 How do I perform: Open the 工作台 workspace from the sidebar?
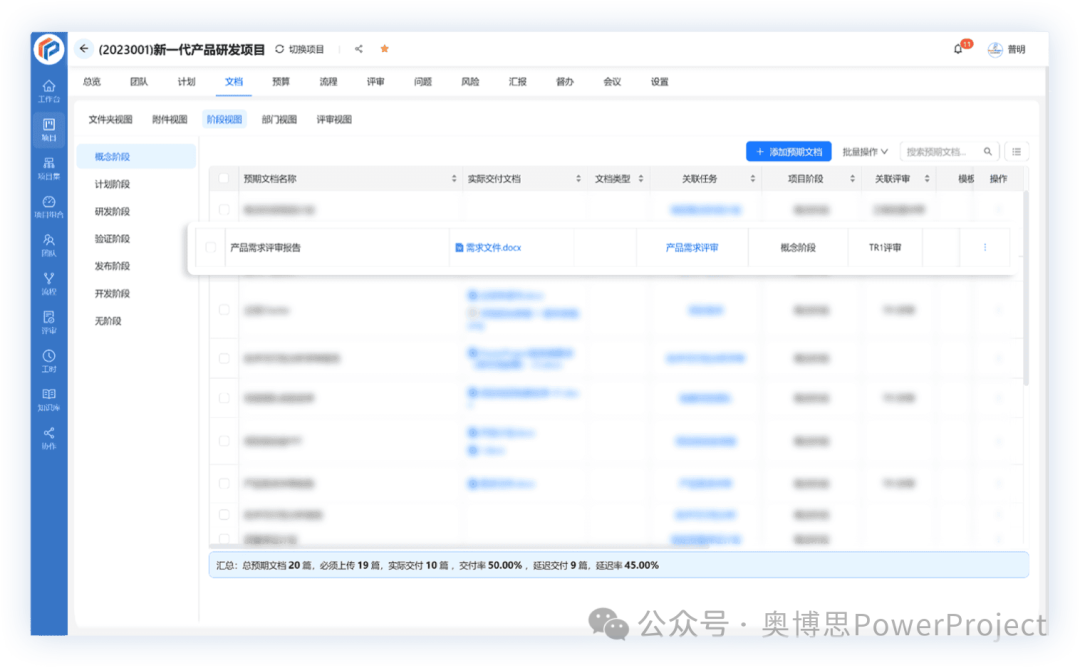click(47, 90)
